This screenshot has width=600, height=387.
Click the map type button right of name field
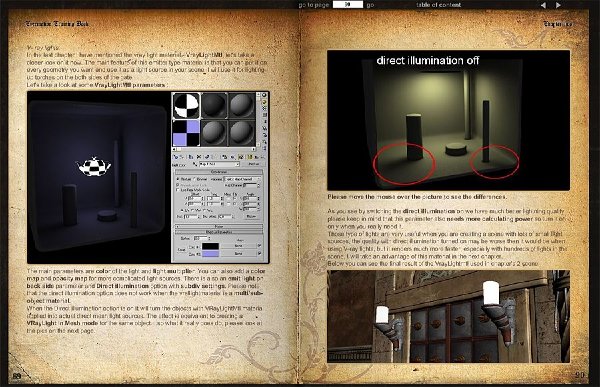click(x=254, y=164)
